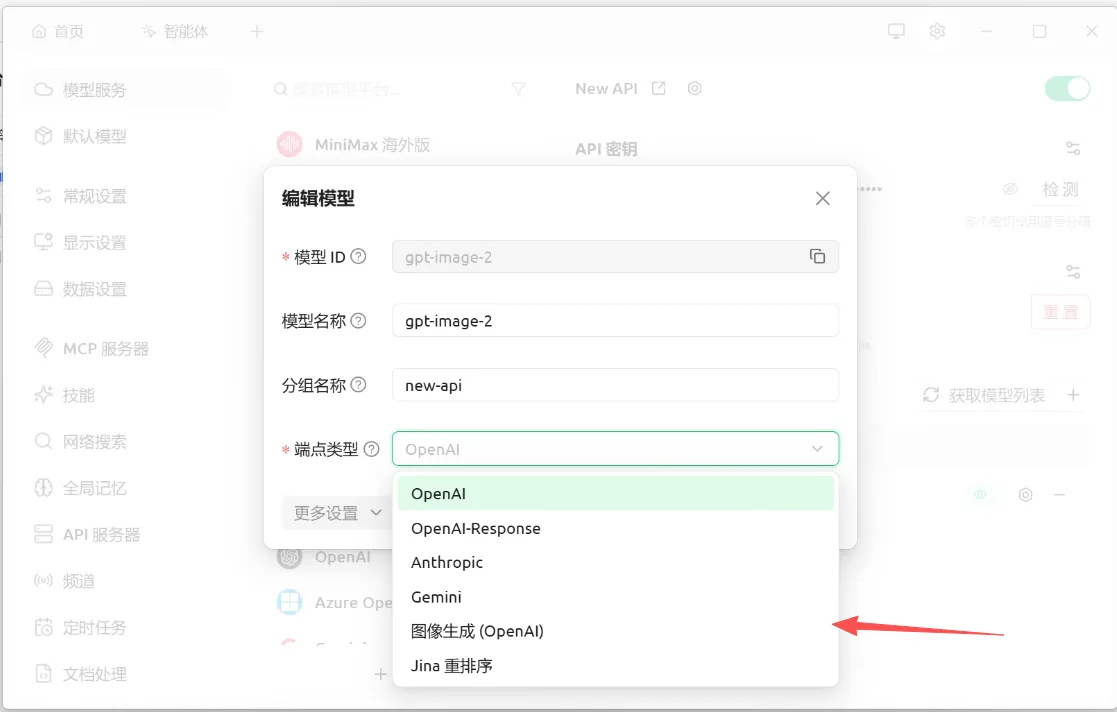Show the API key with eye icon
The height and width of the screenshot is (712, 1117).
[1010, 189]
